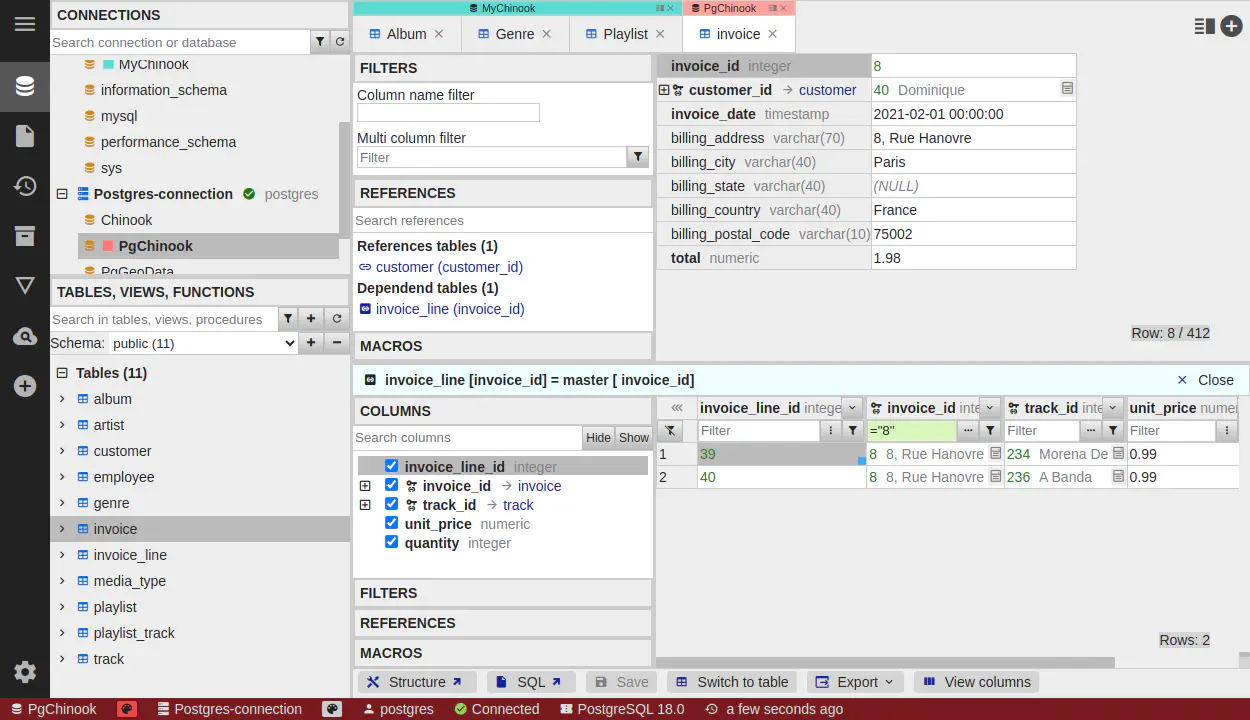Open the cloud connections sidebar icon

(25, 337)
